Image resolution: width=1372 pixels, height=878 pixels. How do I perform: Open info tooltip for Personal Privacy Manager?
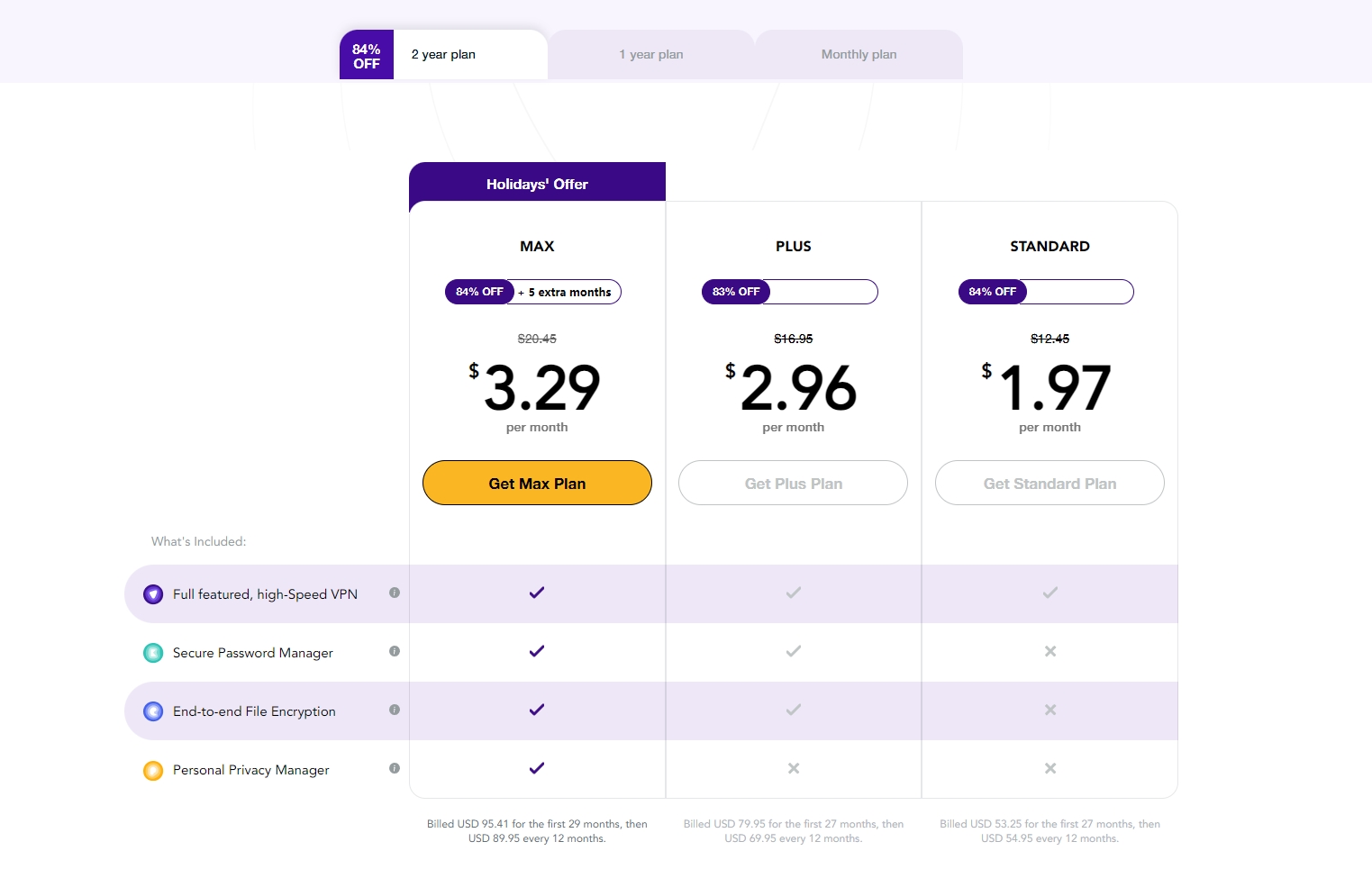[x=395, y=768]
